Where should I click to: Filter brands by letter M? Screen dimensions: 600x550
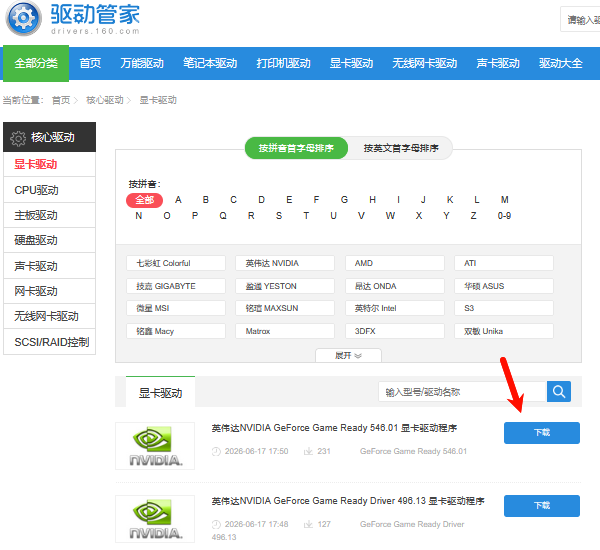click(504, 200)
